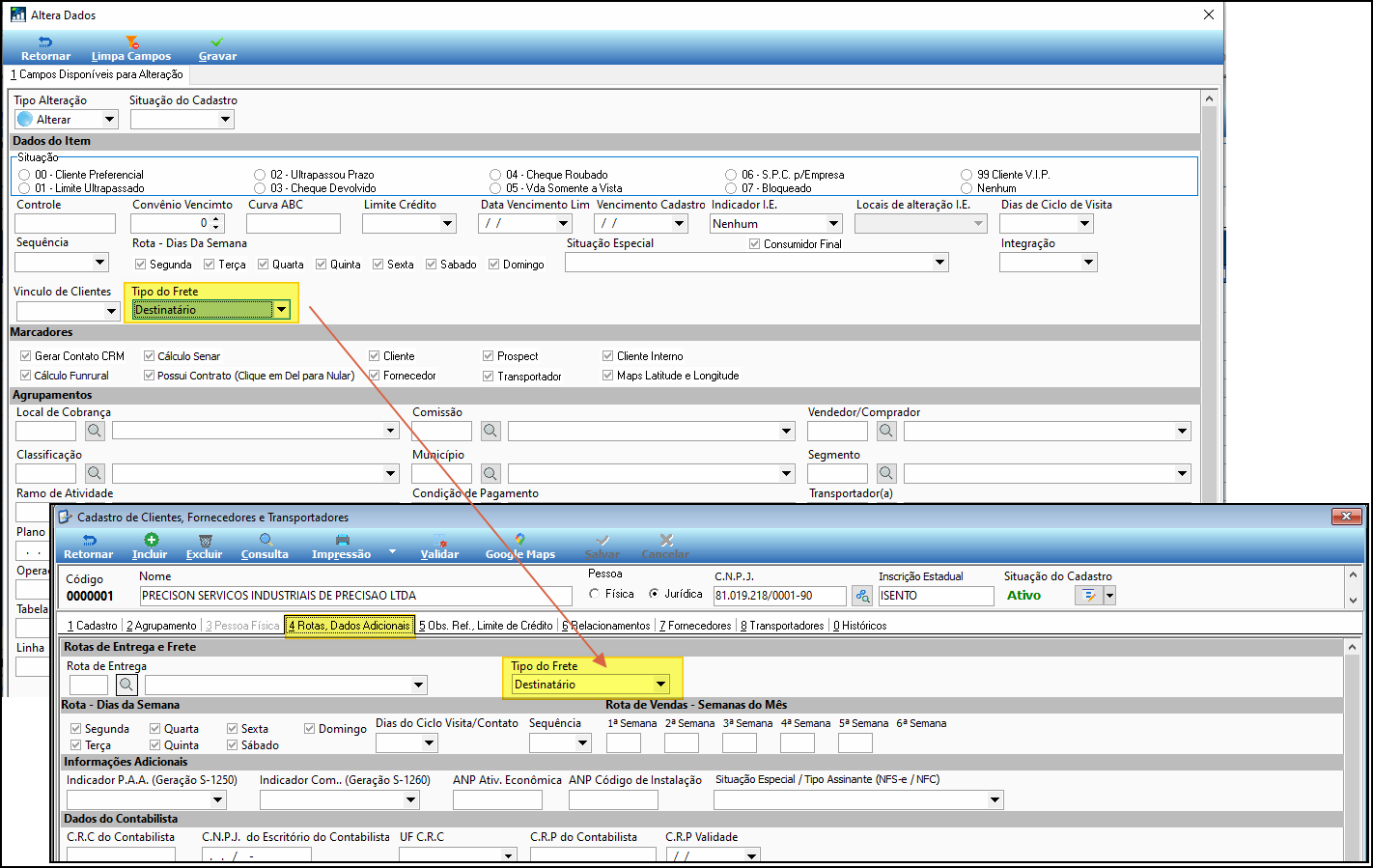Select radio 00 - Cliente Preferencial
Screen dimensions: 1373x868
24,175
